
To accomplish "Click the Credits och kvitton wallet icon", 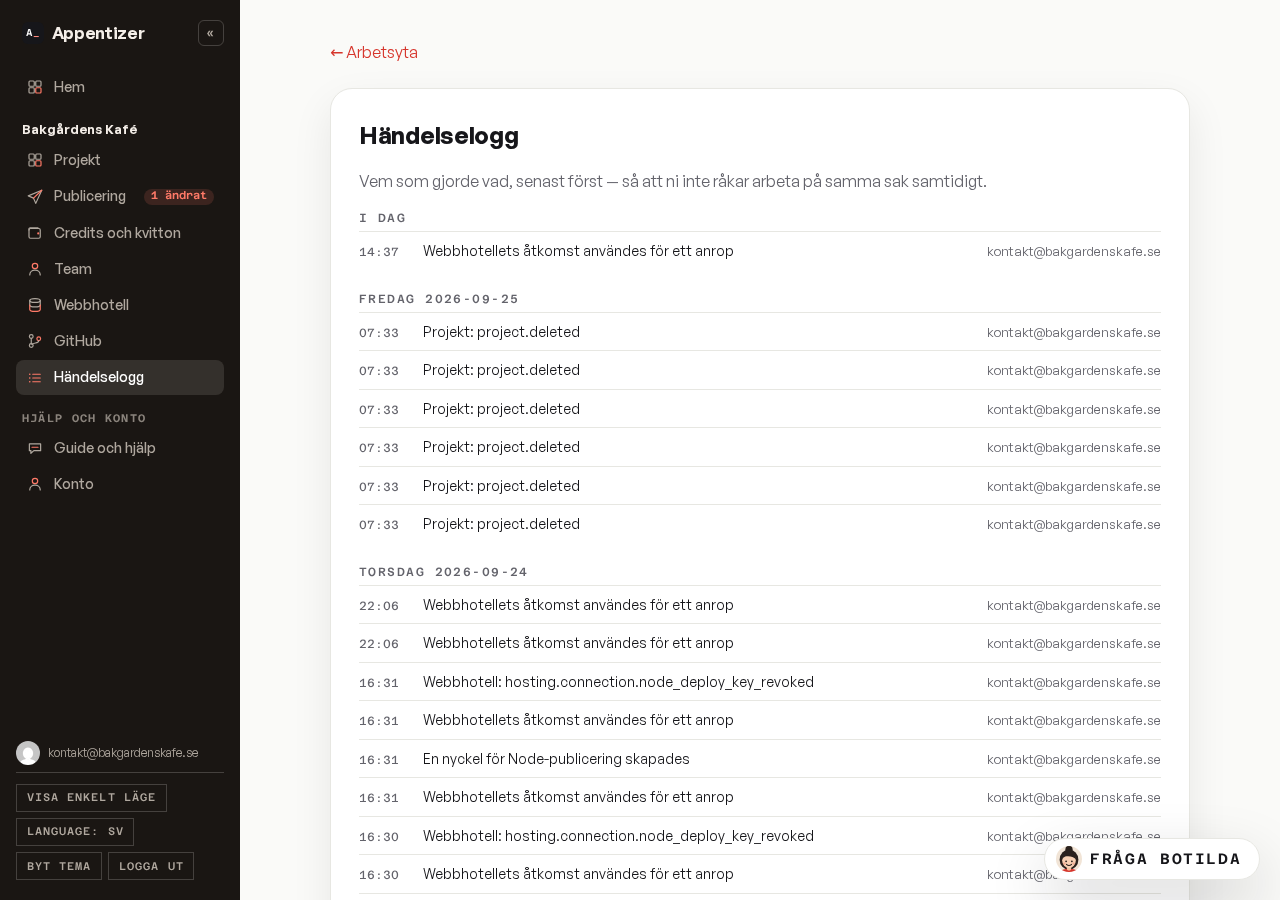I will point(35,233).
